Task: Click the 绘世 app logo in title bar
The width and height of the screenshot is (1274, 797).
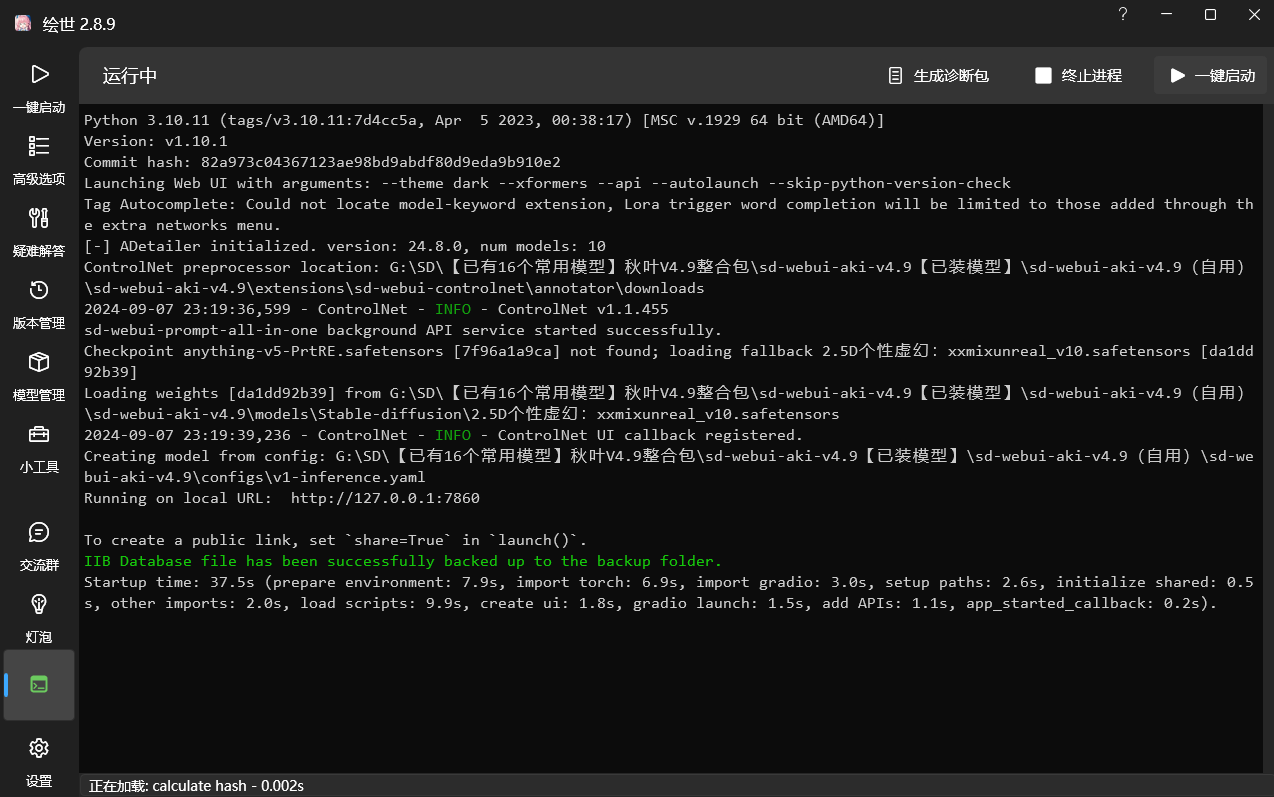Action: (22, 23)
